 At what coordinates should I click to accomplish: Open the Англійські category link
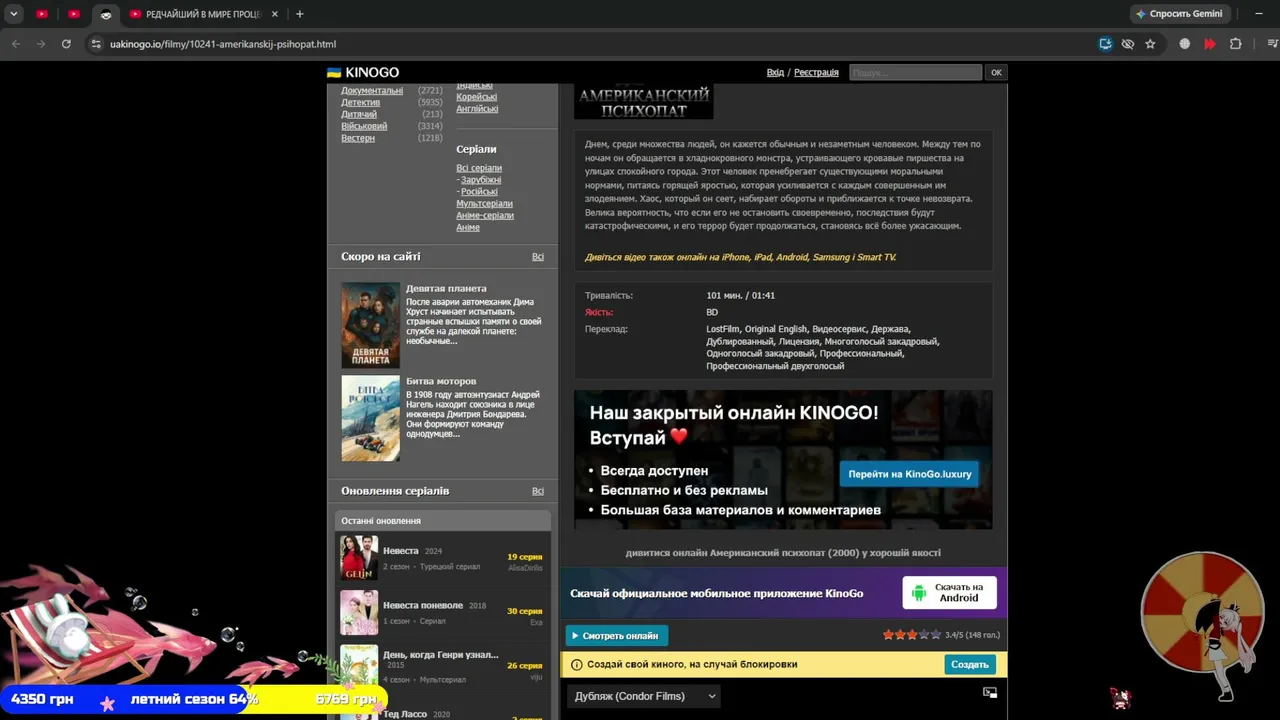pos(477,109)
